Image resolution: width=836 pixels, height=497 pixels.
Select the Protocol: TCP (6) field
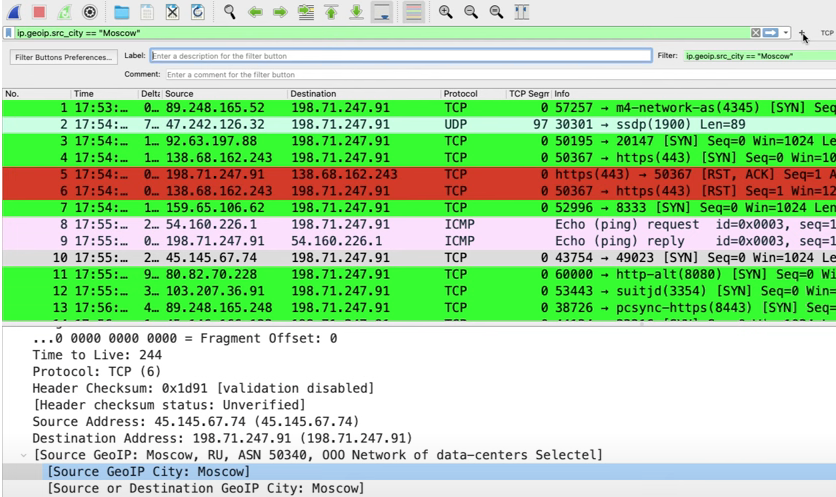pyautogui.click(x=97, y=372)
